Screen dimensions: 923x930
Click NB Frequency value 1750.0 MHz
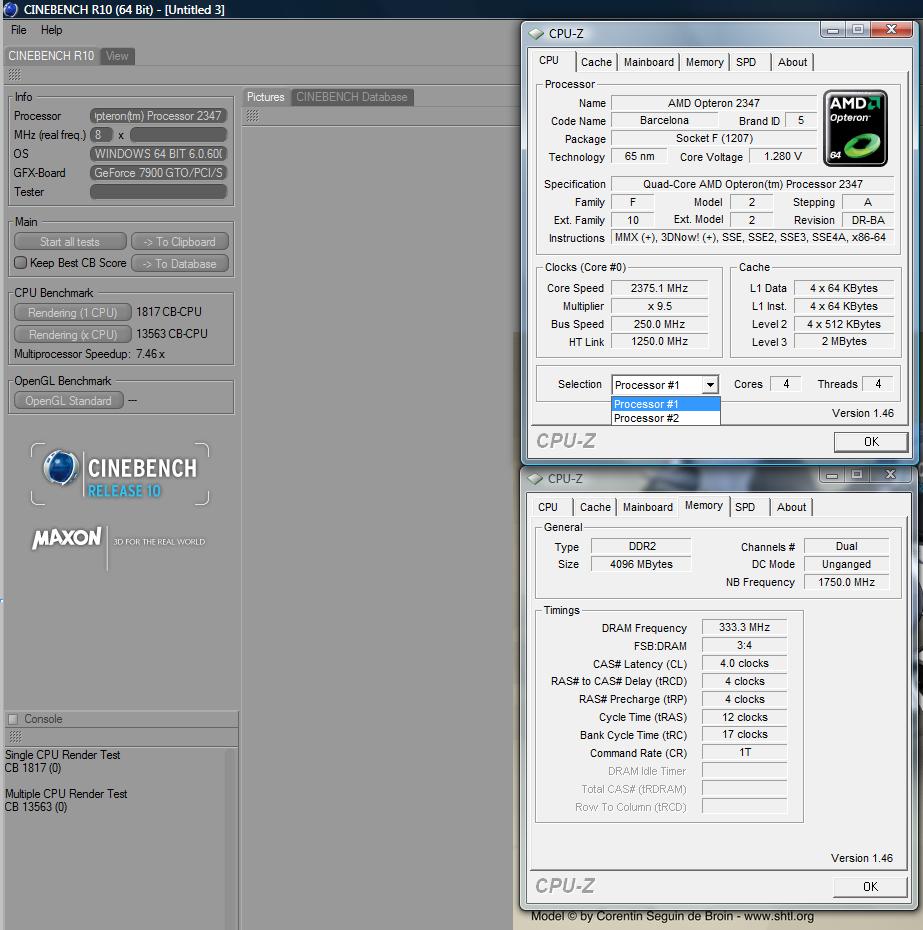[x=846, y=582]
